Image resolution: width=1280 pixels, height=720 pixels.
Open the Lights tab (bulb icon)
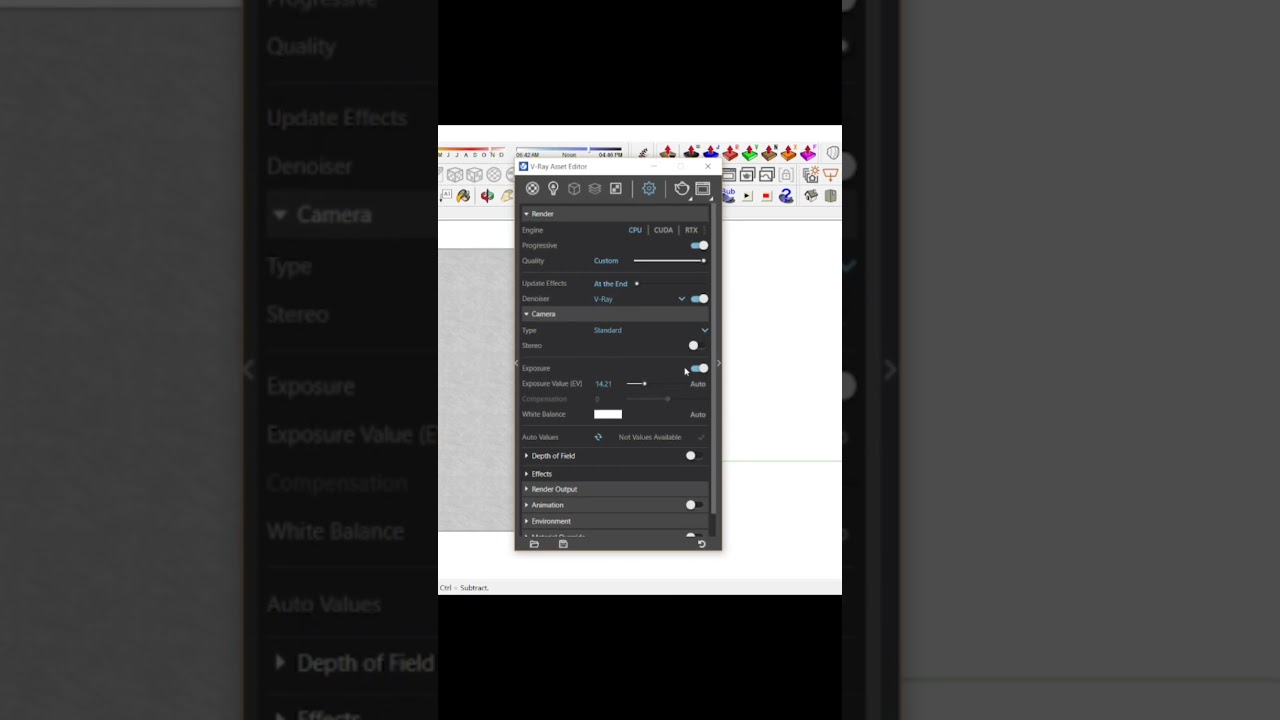pyautogui.click(x=553, y=189)
